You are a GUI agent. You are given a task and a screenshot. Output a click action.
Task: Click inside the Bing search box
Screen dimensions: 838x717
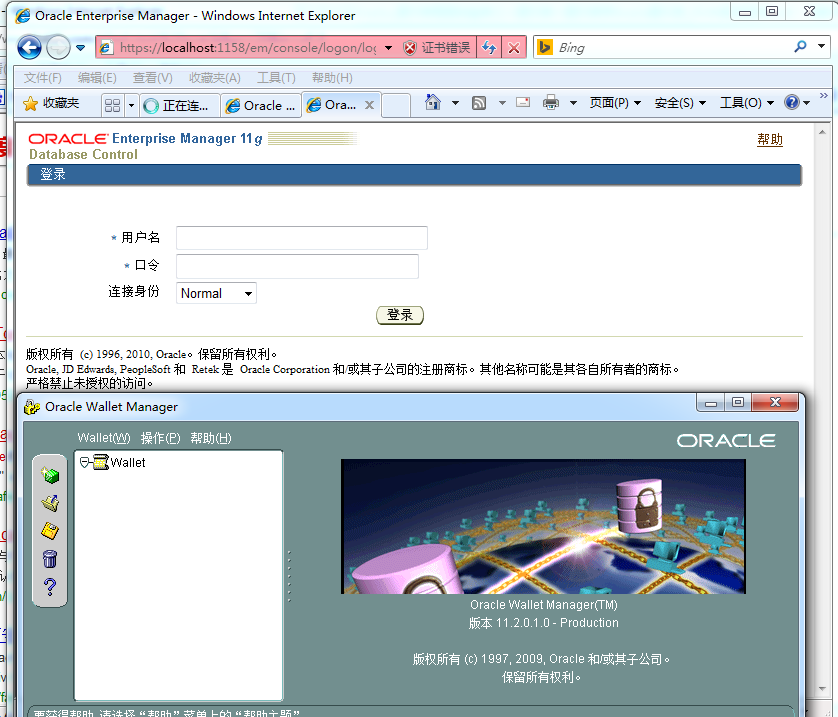point(673,48)
